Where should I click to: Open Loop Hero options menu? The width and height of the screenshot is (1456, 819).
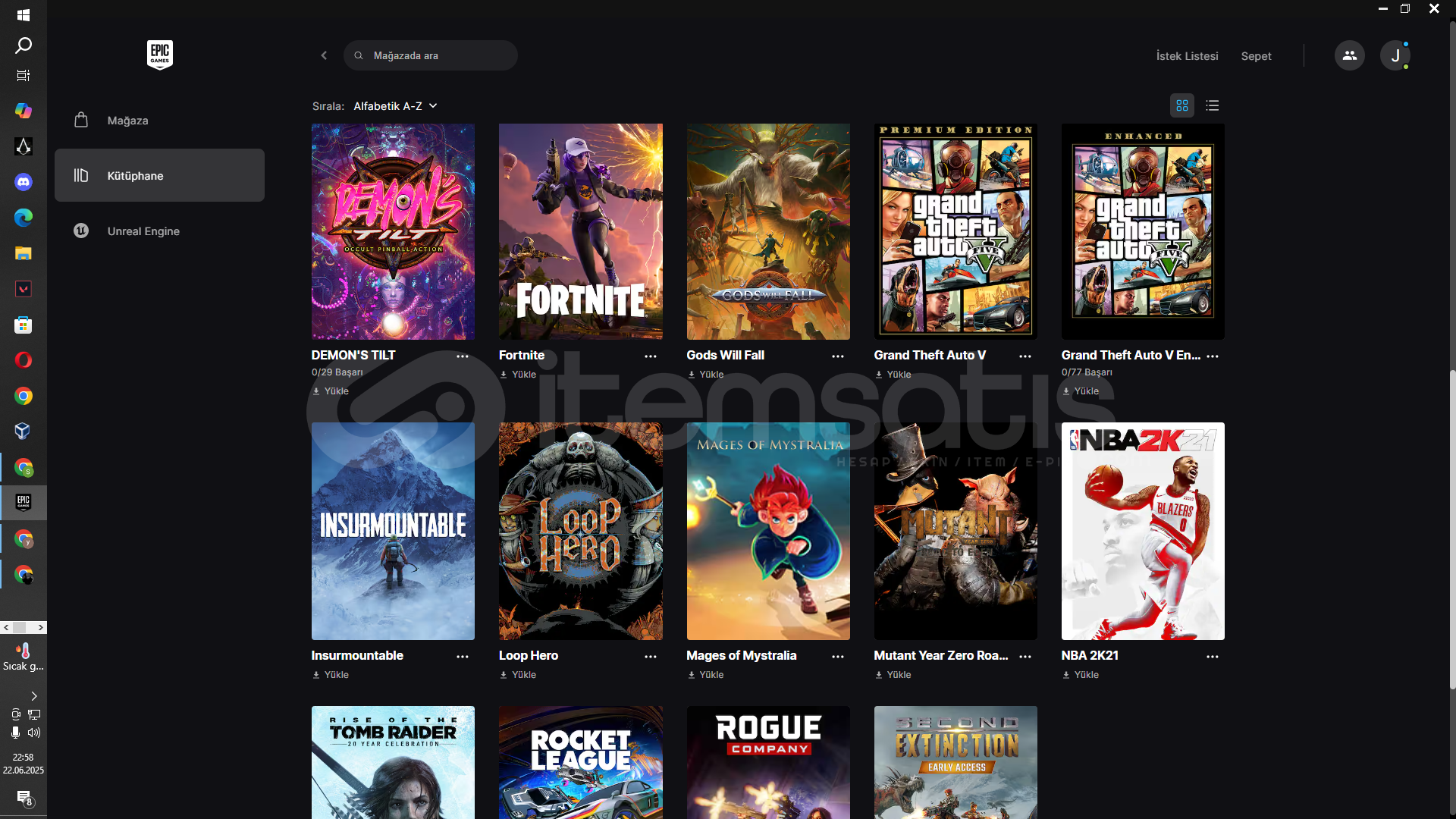tap(650, 656)
